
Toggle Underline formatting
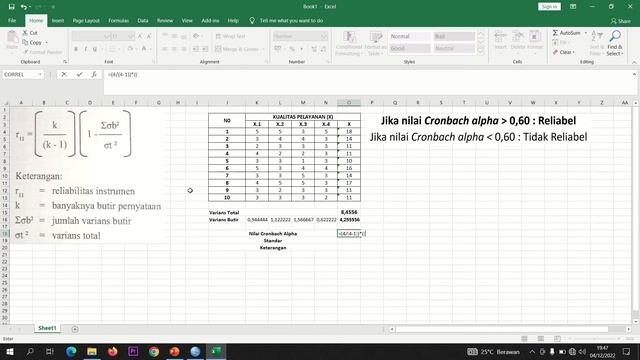point(95,49)
